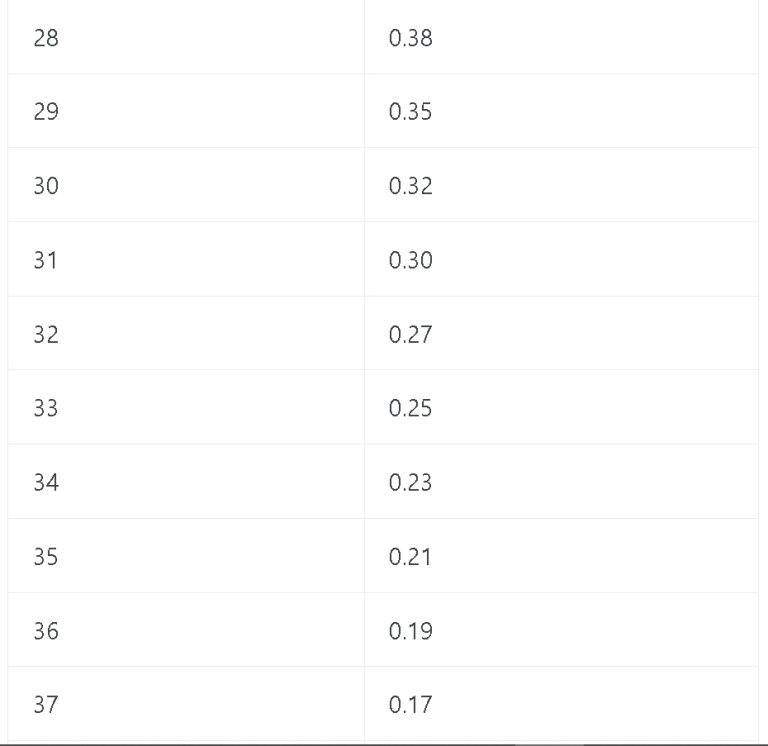Click the cell containing 34
768x746 pixels.
pyautogui.click(x=186, y=481)
